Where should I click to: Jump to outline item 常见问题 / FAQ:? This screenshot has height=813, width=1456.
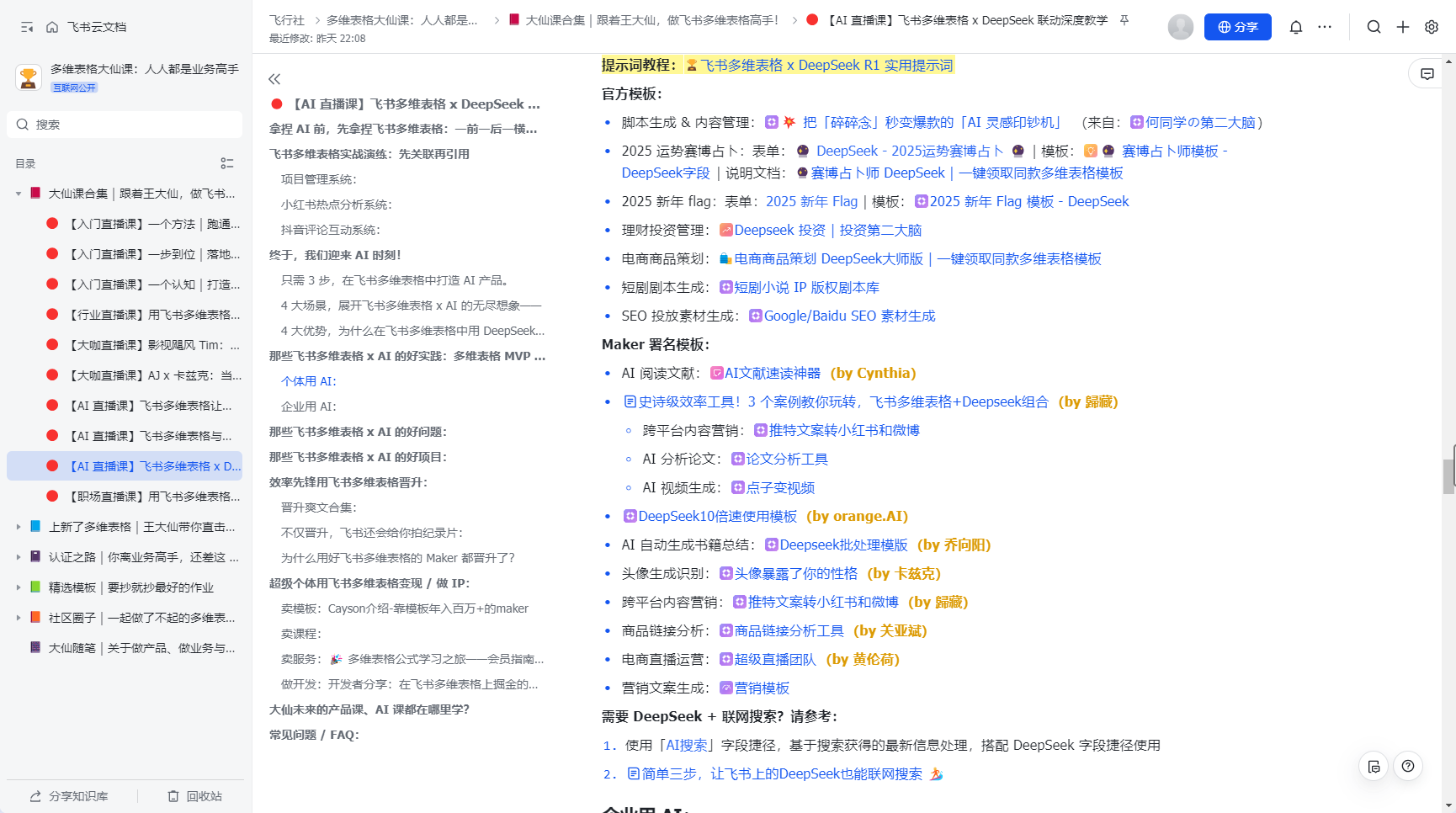point(314,735)
